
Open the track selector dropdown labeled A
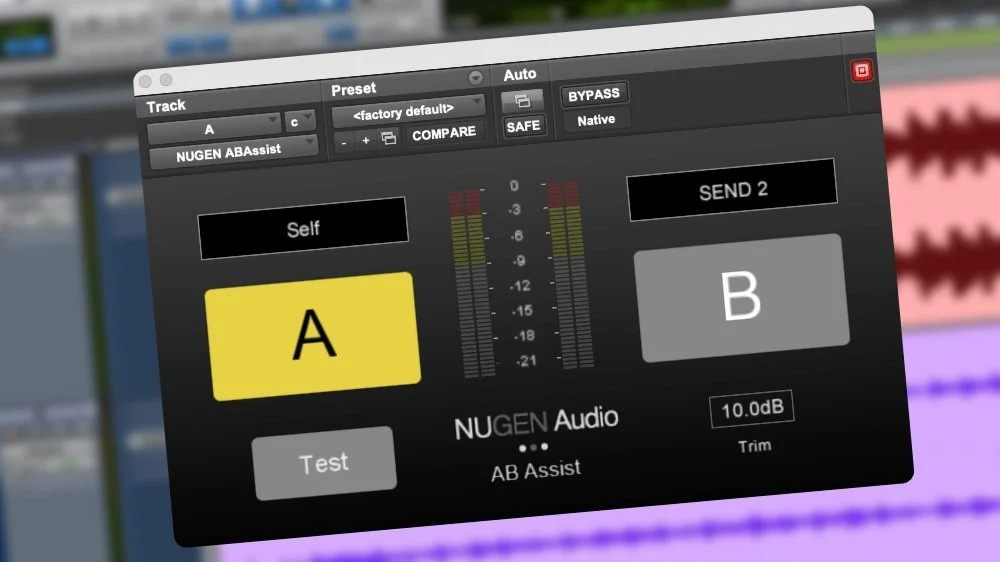point(213,128)
